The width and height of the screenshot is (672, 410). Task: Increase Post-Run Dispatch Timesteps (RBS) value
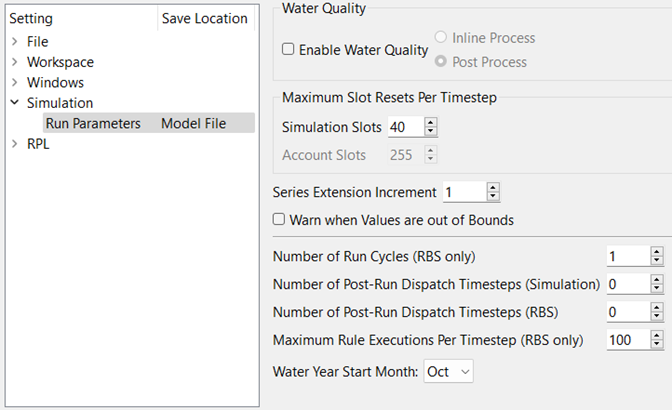656,307
